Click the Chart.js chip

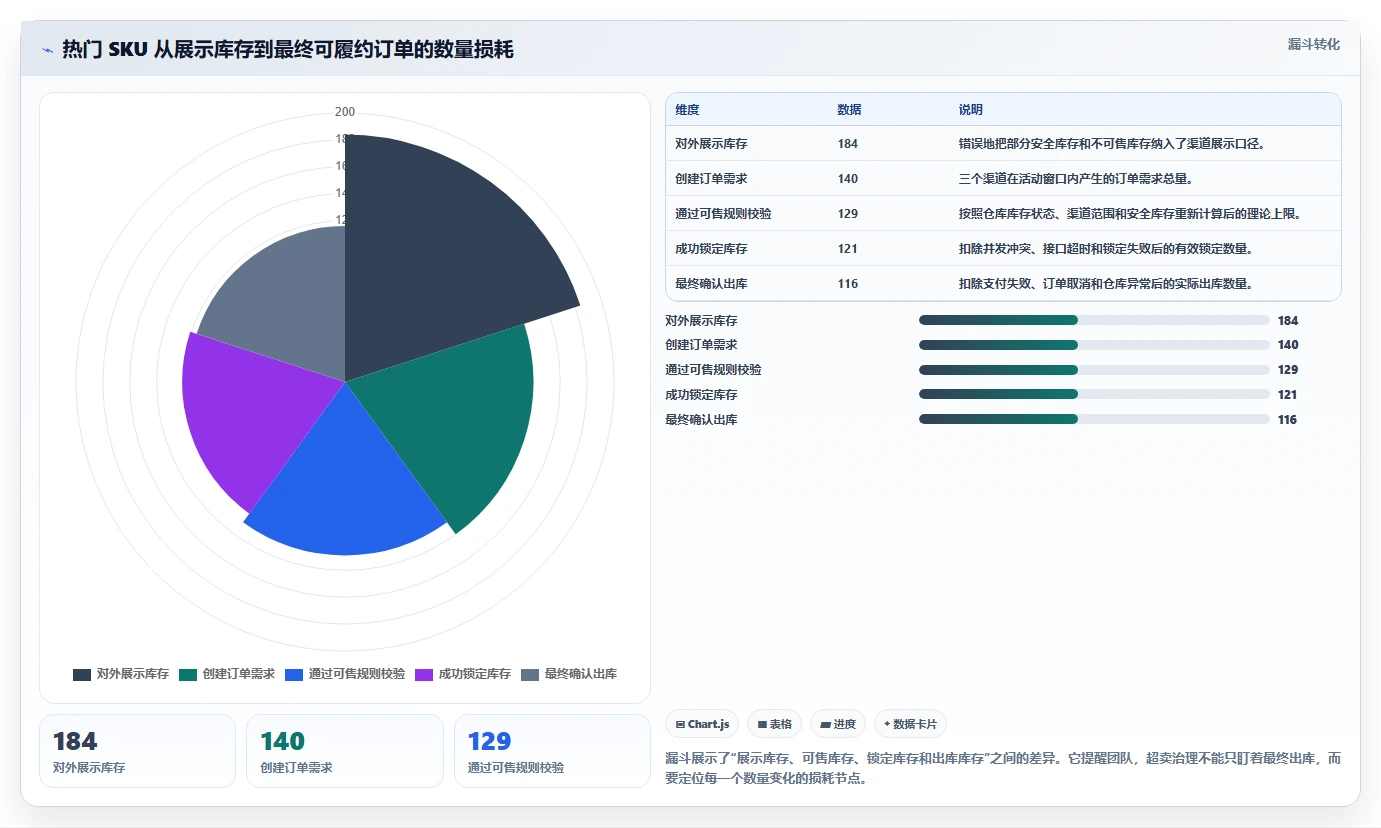[702, 724]
